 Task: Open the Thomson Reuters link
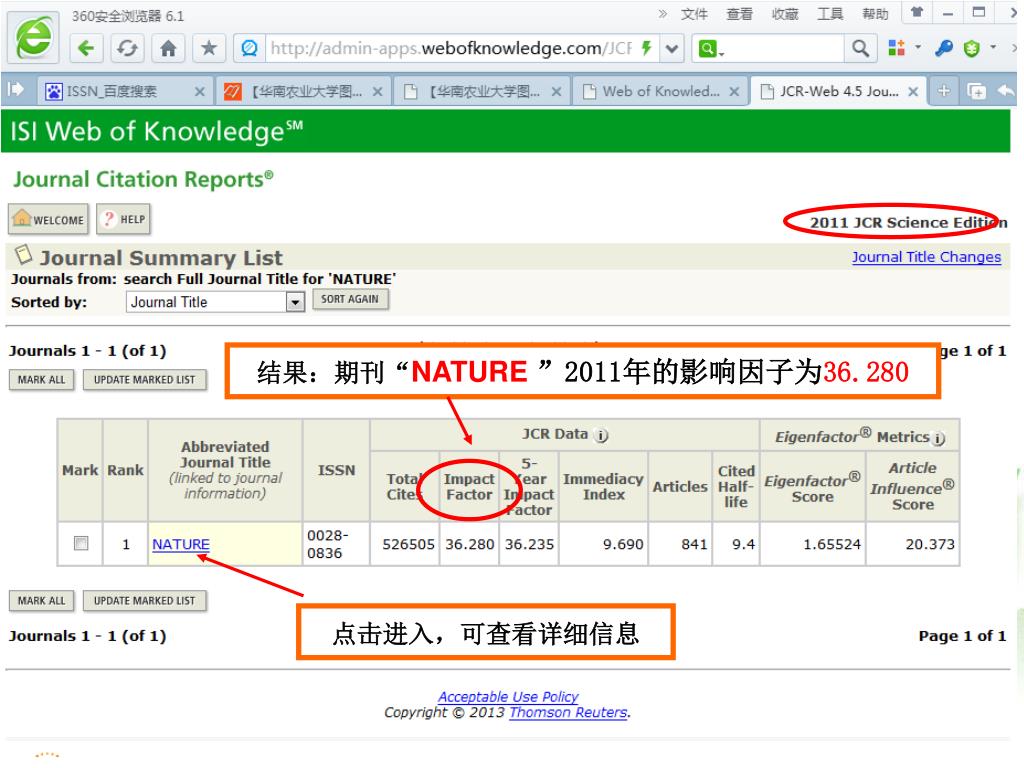tap(568, 712)
